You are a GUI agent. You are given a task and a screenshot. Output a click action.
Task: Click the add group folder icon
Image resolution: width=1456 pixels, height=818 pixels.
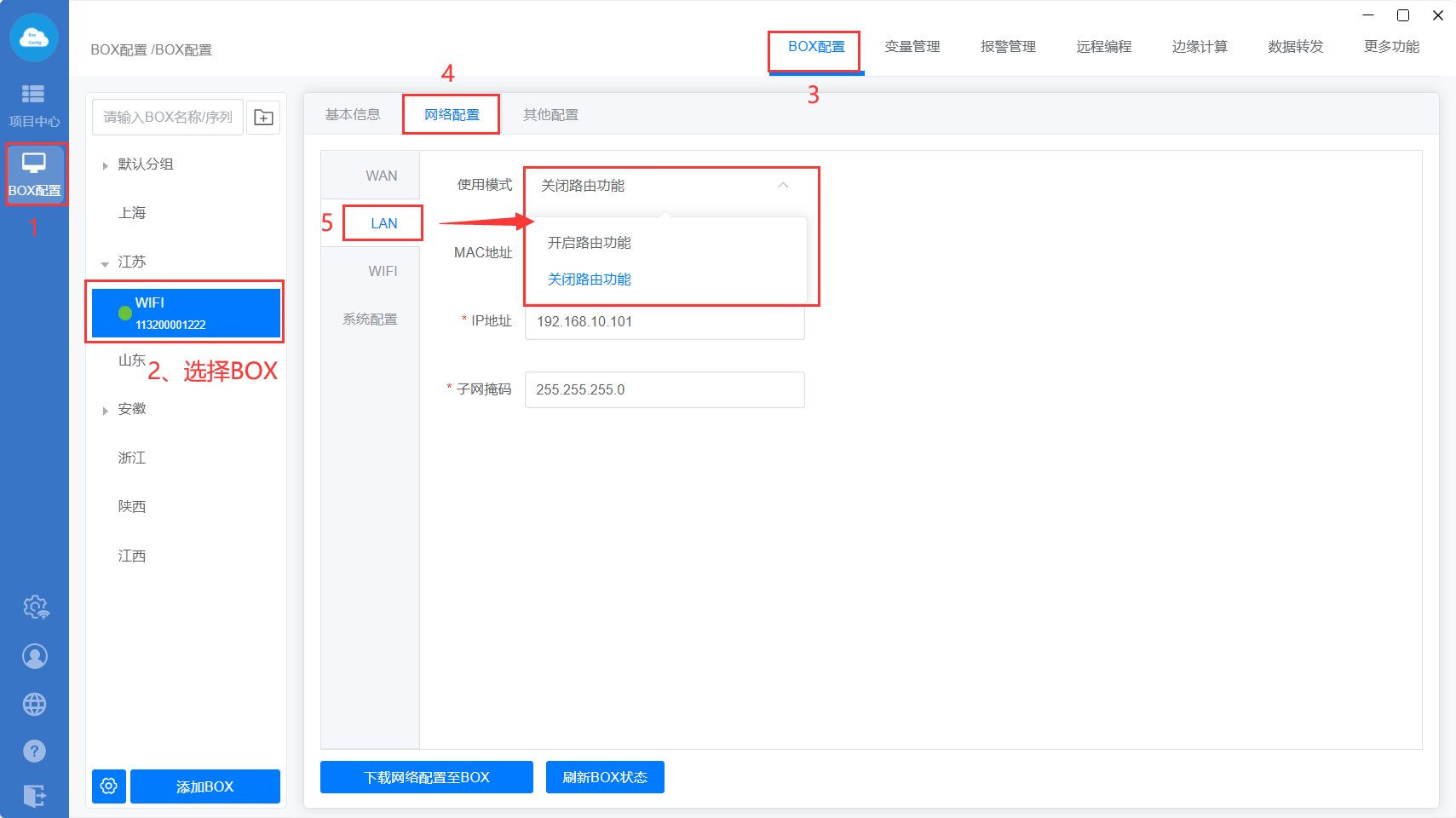pos(263,118)
